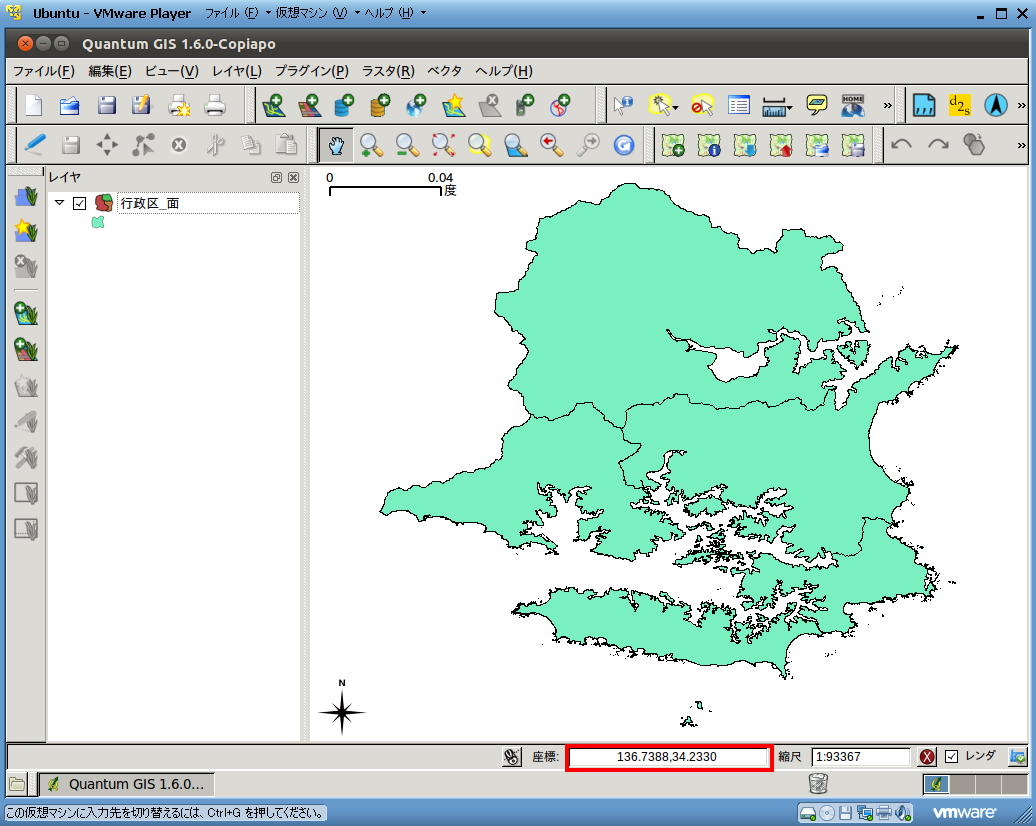Open the composer manager plain printer icon
Image resolution: width=1036 pixels, height=826 pixels.
(x=215, y=105)
